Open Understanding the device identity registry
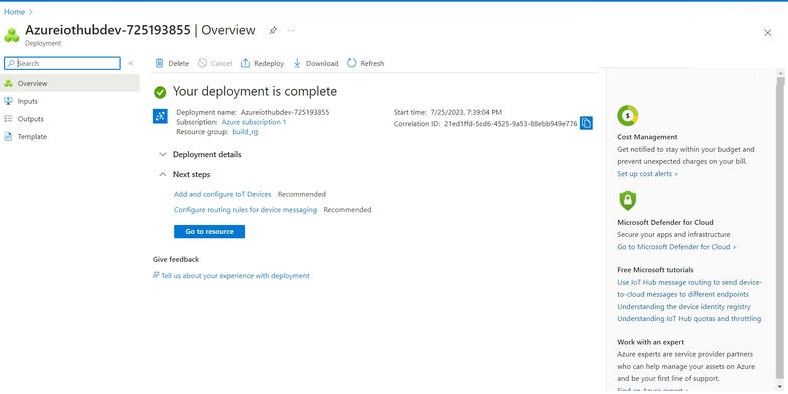The image size is (788, 394). tap(683, 307)
